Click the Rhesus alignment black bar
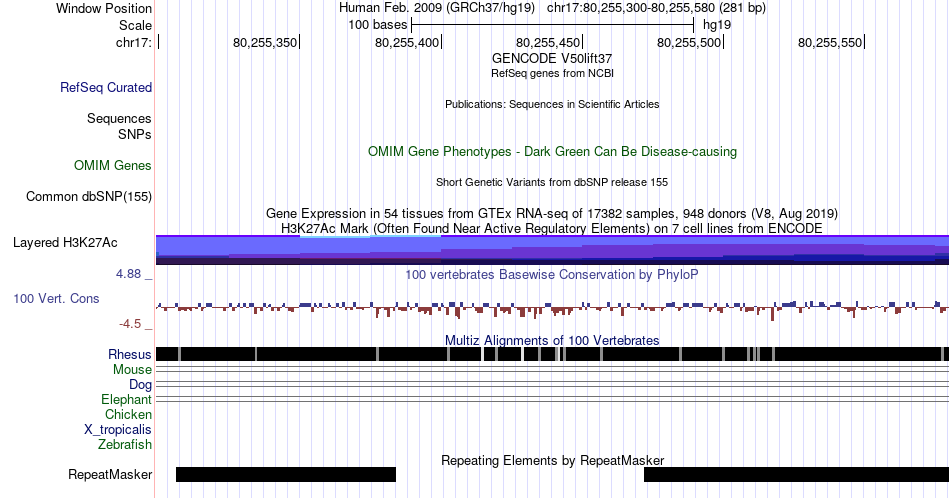The width and height of the screenshot is (950, 498). [552, 354]
